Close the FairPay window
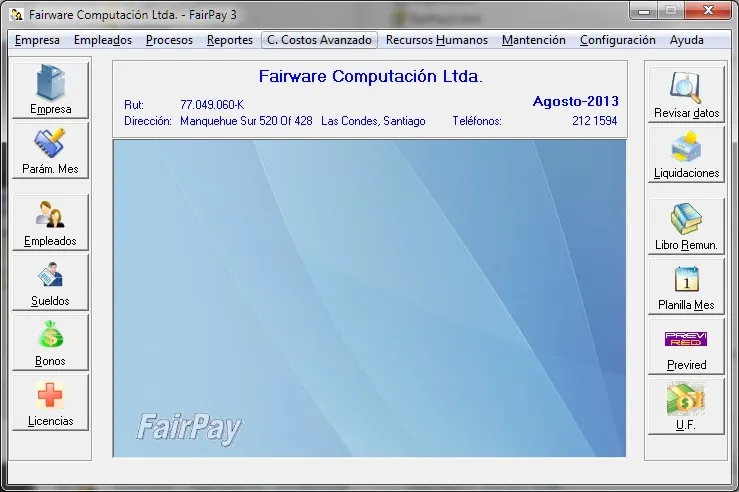739x492 pixels. [708, 10]
